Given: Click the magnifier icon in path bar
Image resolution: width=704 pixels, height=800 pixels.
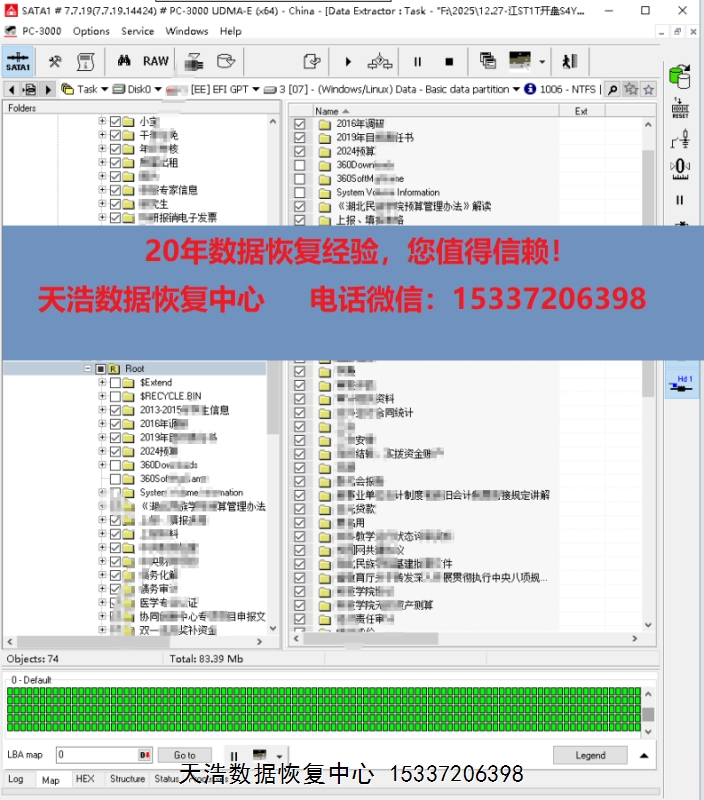Looking at the screenshot, I should tap(612, 89).
